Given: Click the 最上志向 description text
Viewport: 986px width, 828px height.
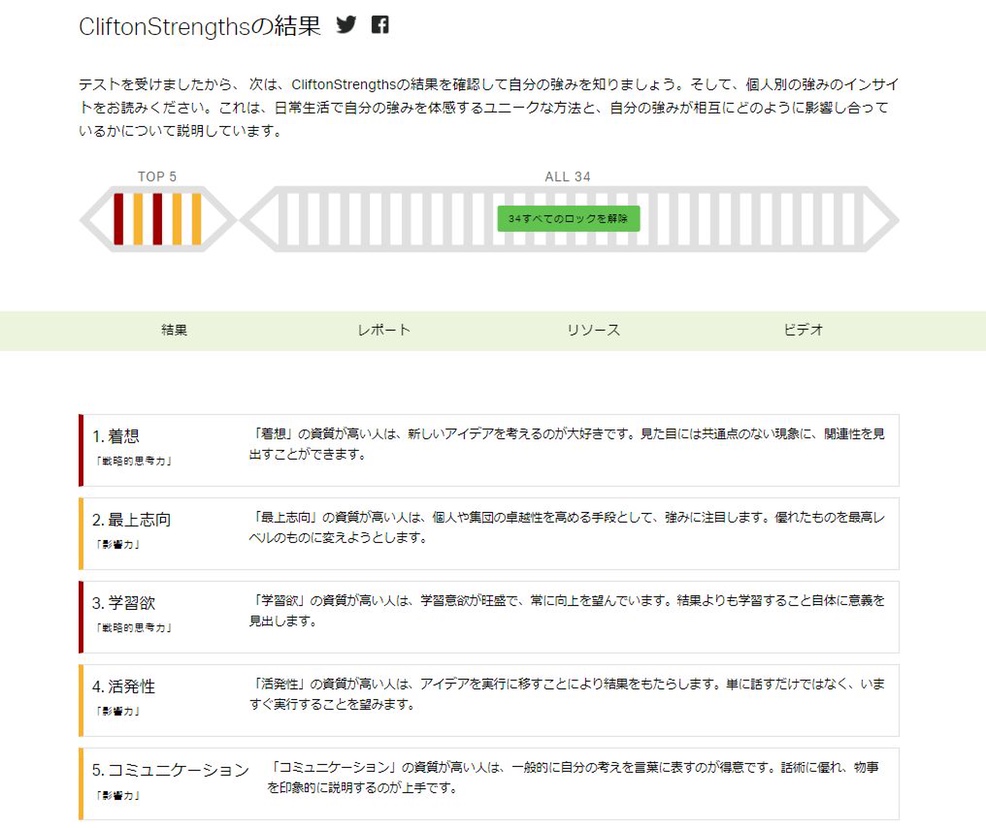Looking at the screenshot, I should [567, 527].
